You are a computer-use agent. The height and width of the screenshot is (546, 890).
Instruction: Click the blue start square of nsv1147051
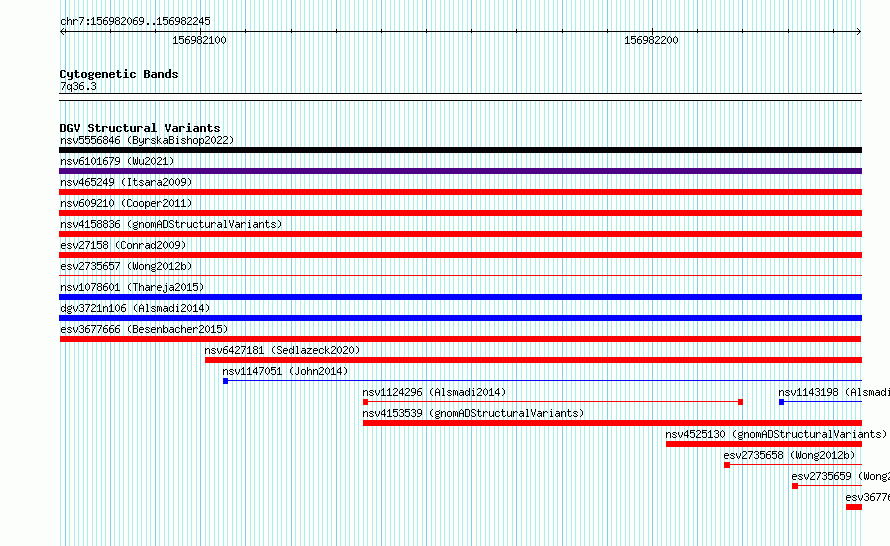(225, 381)
